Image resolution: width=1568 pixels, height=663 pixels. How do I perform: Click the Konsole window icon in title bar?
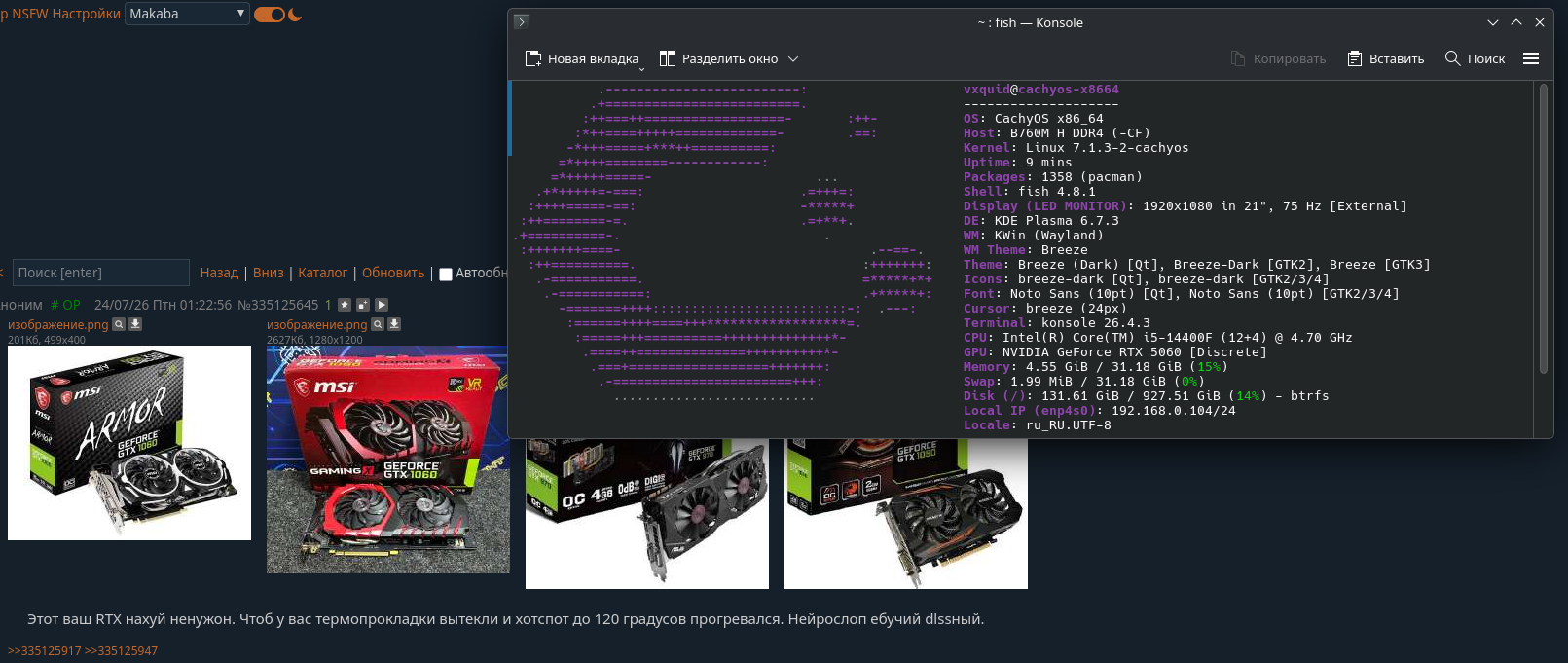click(522, 21)
